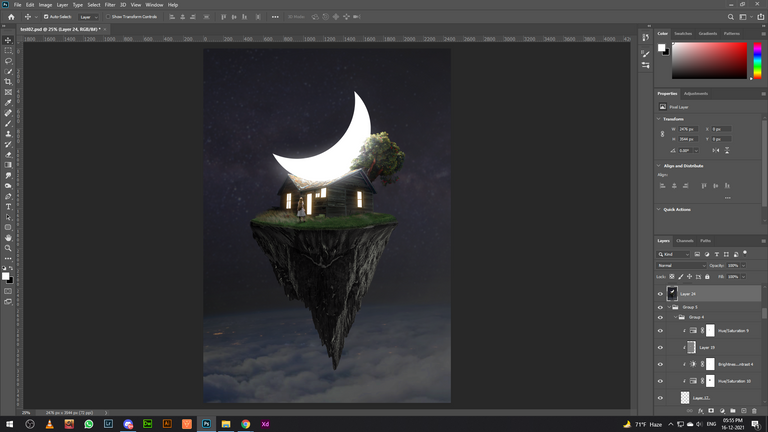The width and height of the screenshot is (768, 432).
Task: Open Photoshop from the Windows taskbar
Action: [206, 424]
